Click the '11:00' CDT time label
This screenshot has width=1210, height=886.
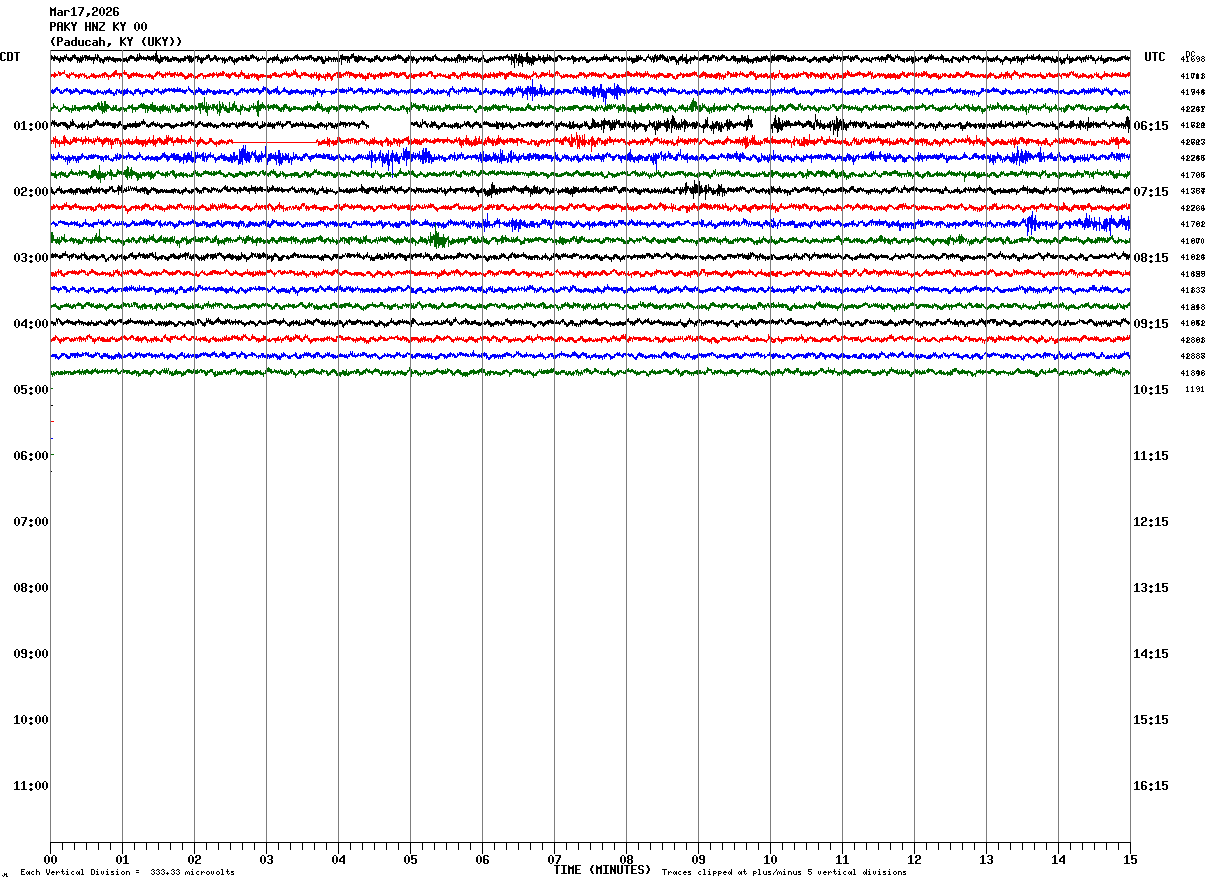31,786
